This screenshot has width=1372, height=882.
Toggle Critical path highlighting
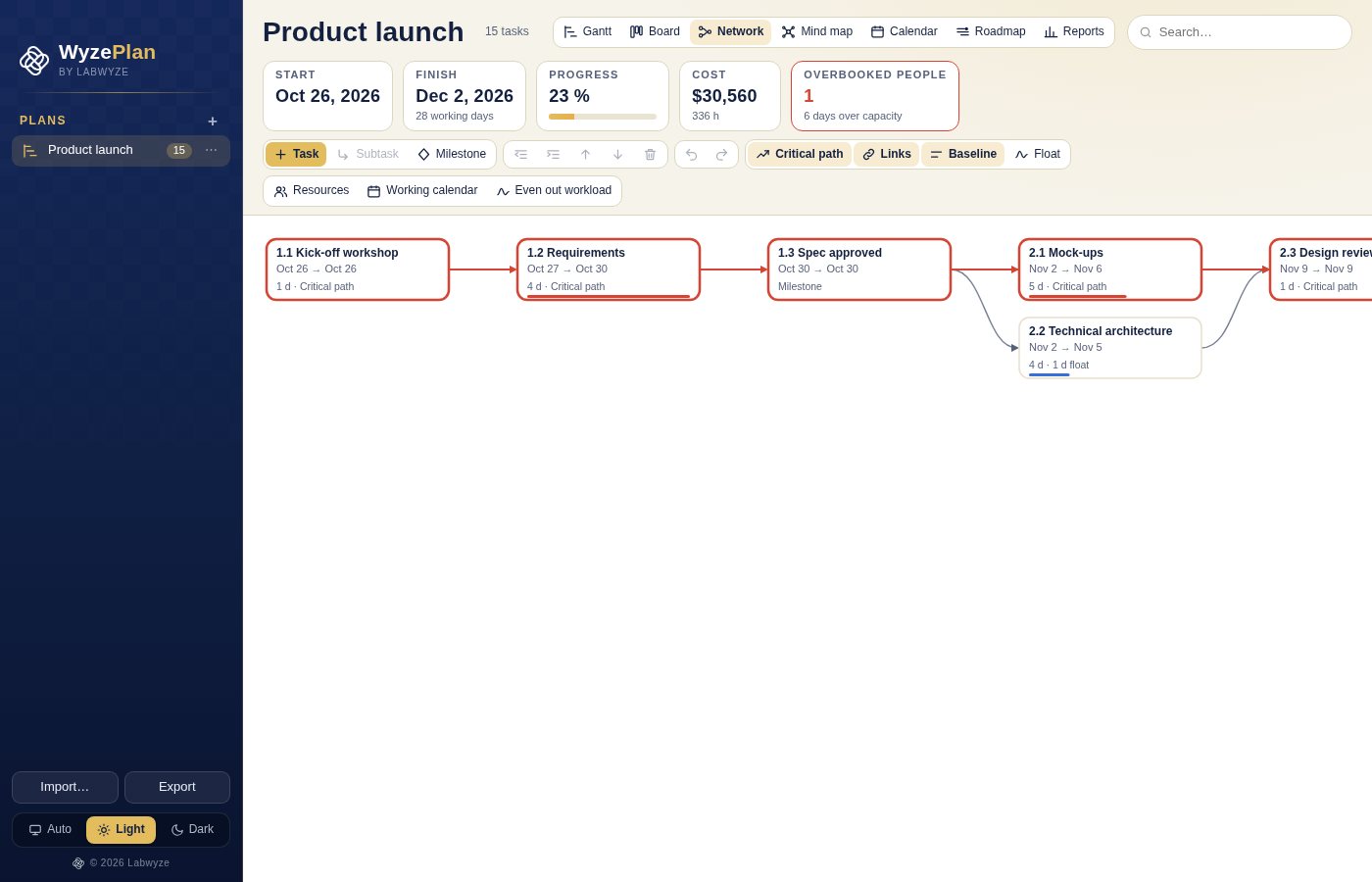800,155
